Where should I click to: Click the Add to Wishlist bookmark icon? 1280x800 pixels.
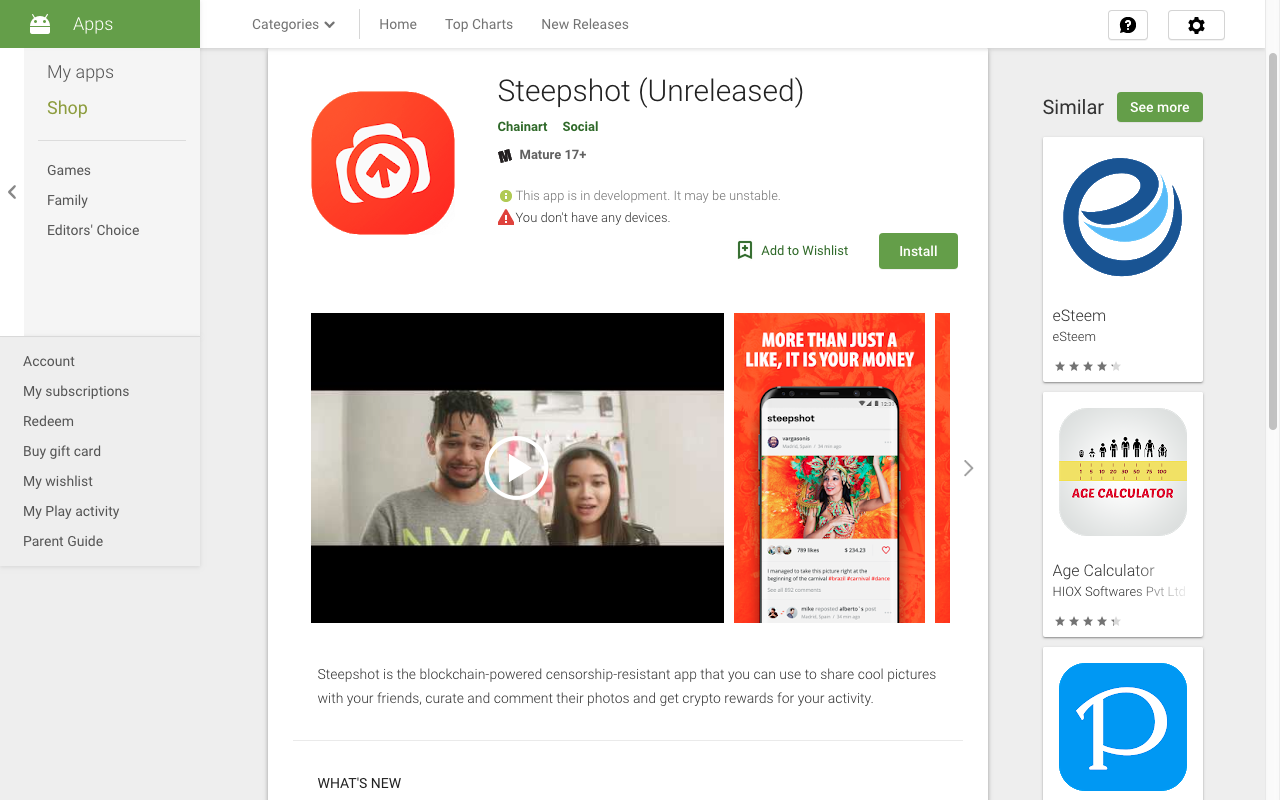click(744, 250)
